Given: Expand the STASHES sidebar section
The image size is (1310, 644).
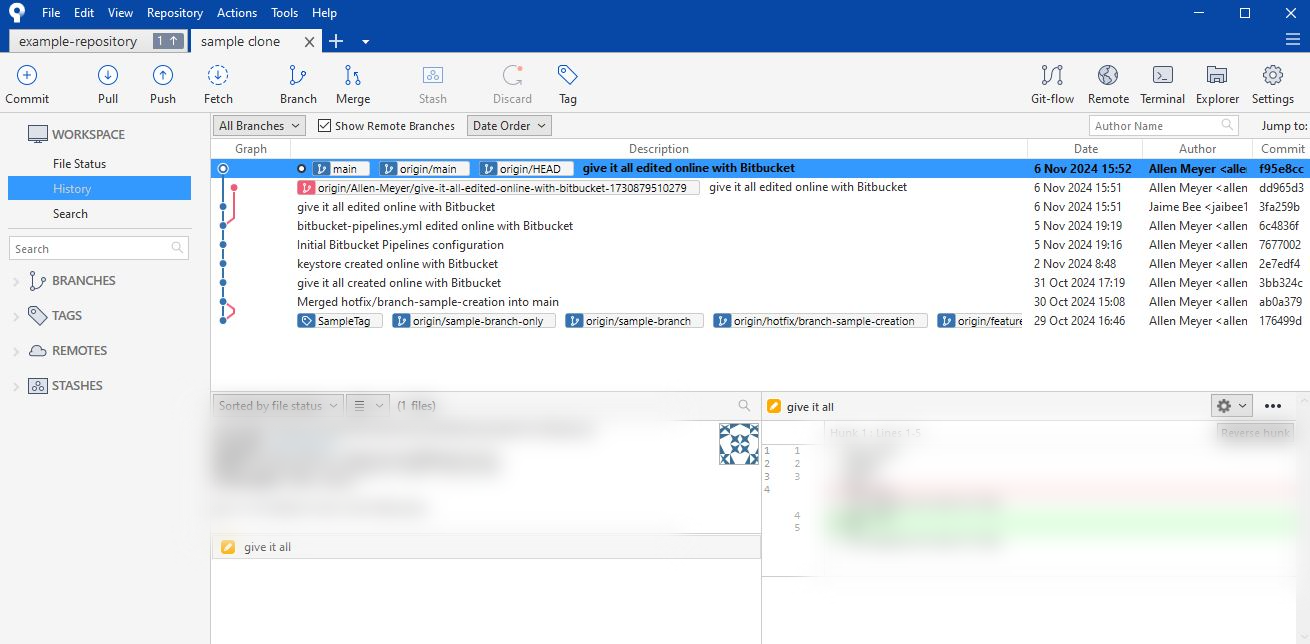Looking at the screenshot, I should (x=16, y=387).
